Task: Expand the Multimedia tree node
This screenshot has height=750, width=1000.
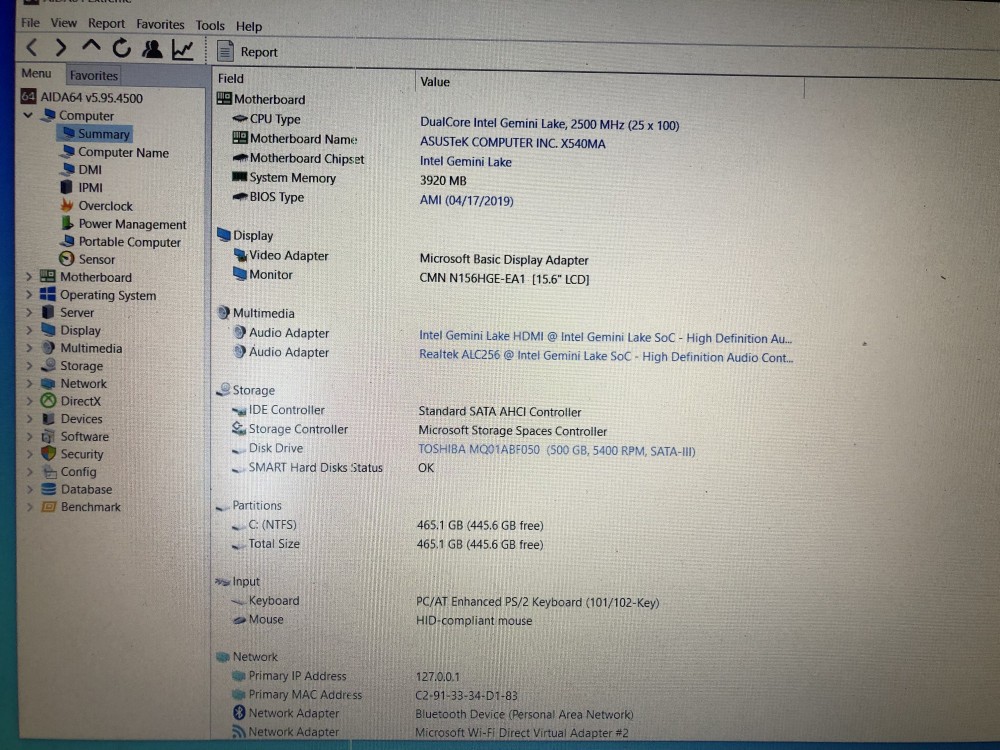Action: coord(28,348)
